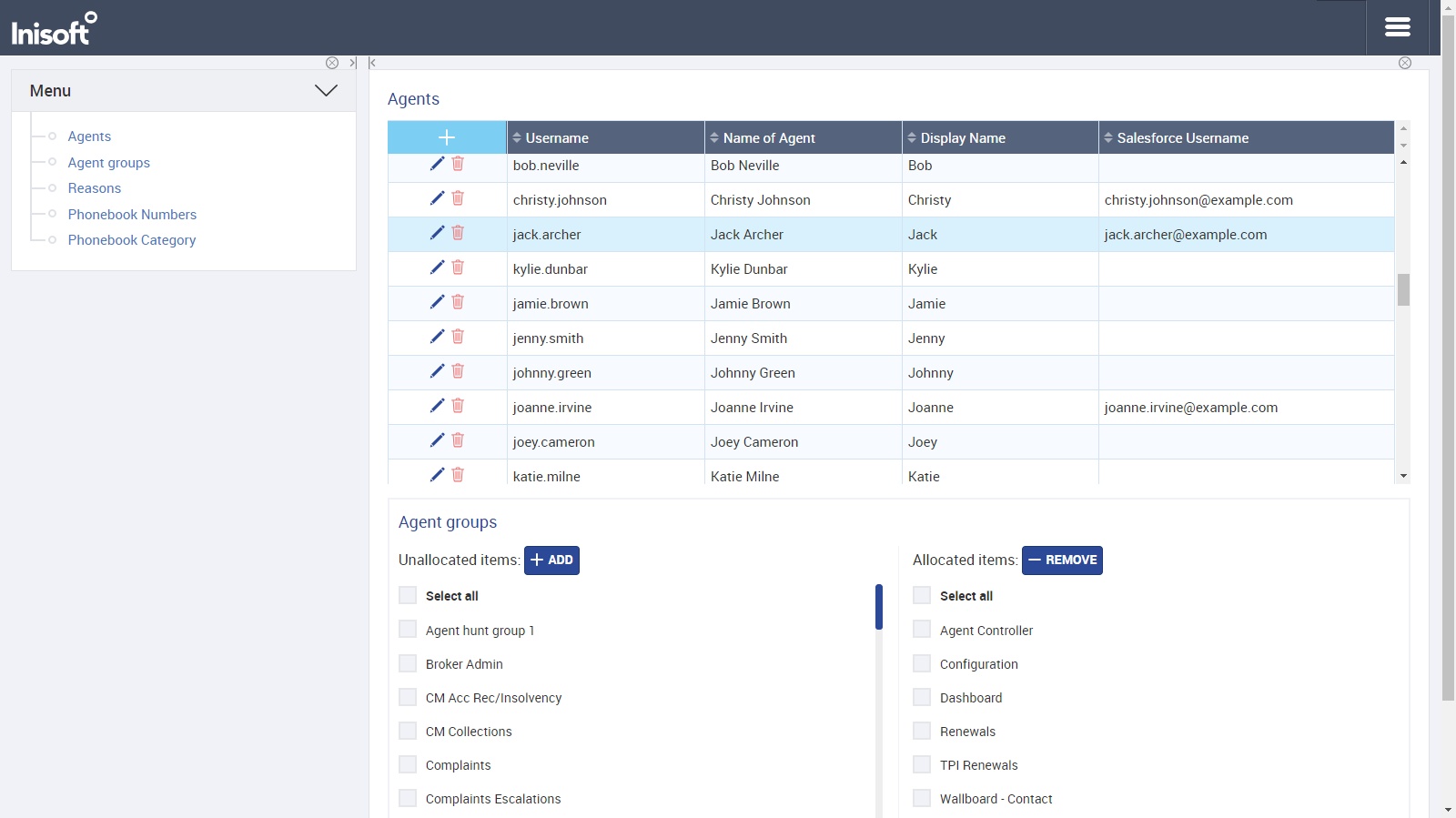Check Dashboard allocated item

(x=922, y=697)
